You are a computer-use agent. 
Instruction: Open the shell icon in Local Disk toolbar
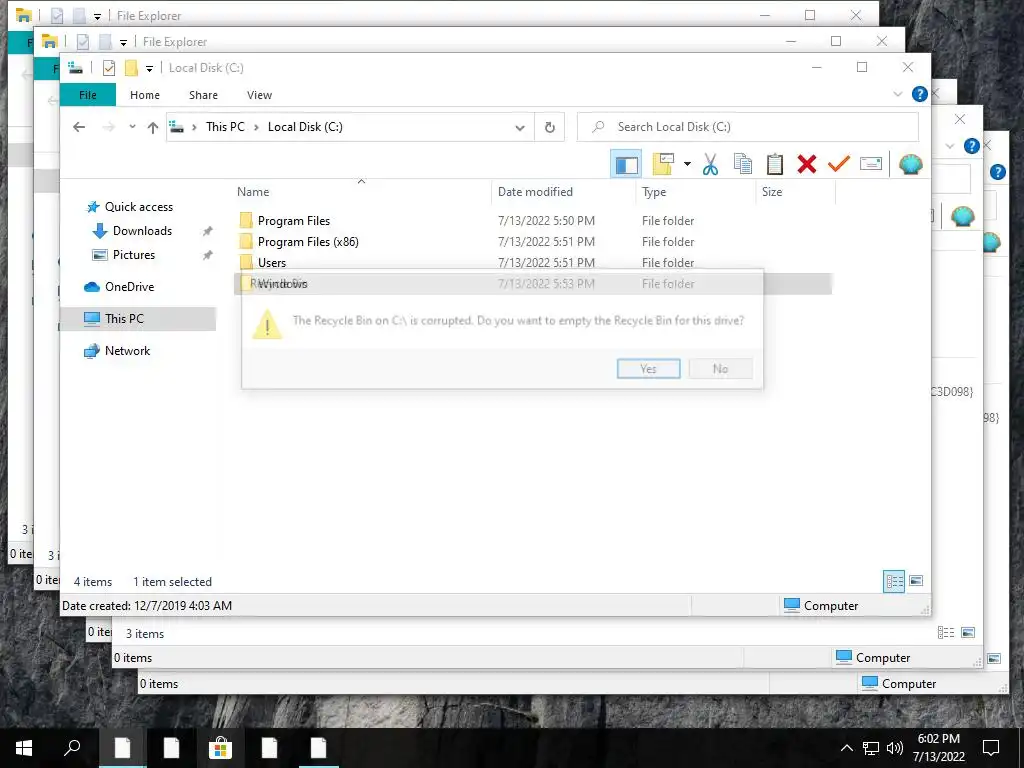tap(910, 164)
